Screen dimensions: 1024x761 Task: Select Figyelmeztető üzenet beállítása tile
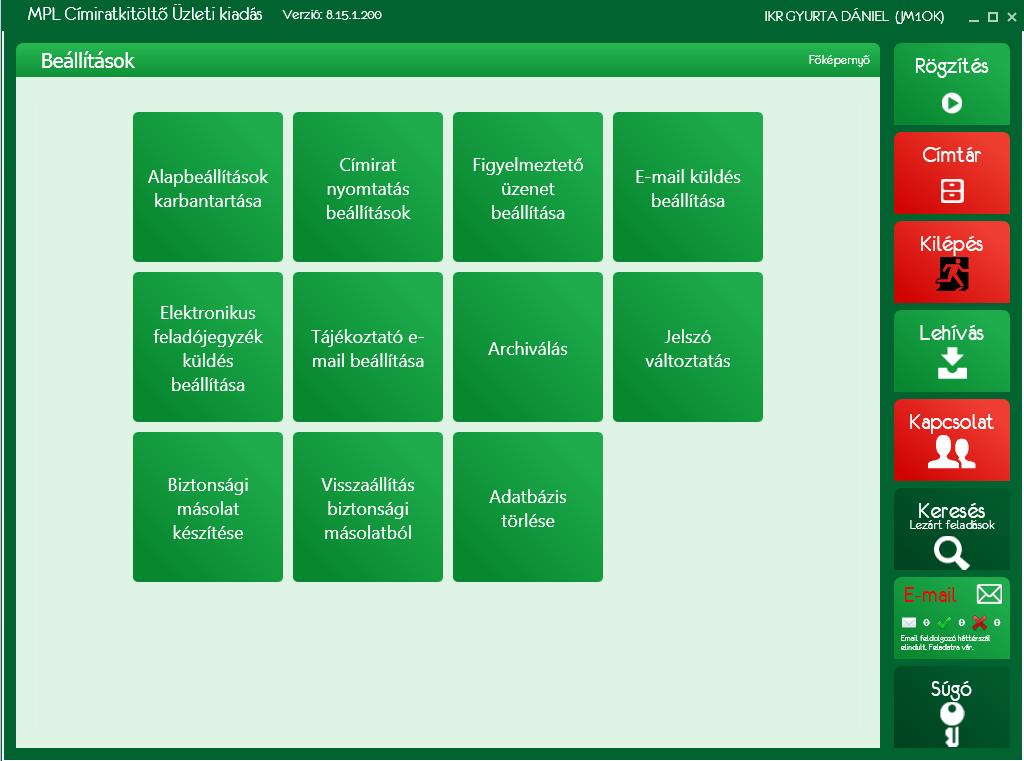528,187
